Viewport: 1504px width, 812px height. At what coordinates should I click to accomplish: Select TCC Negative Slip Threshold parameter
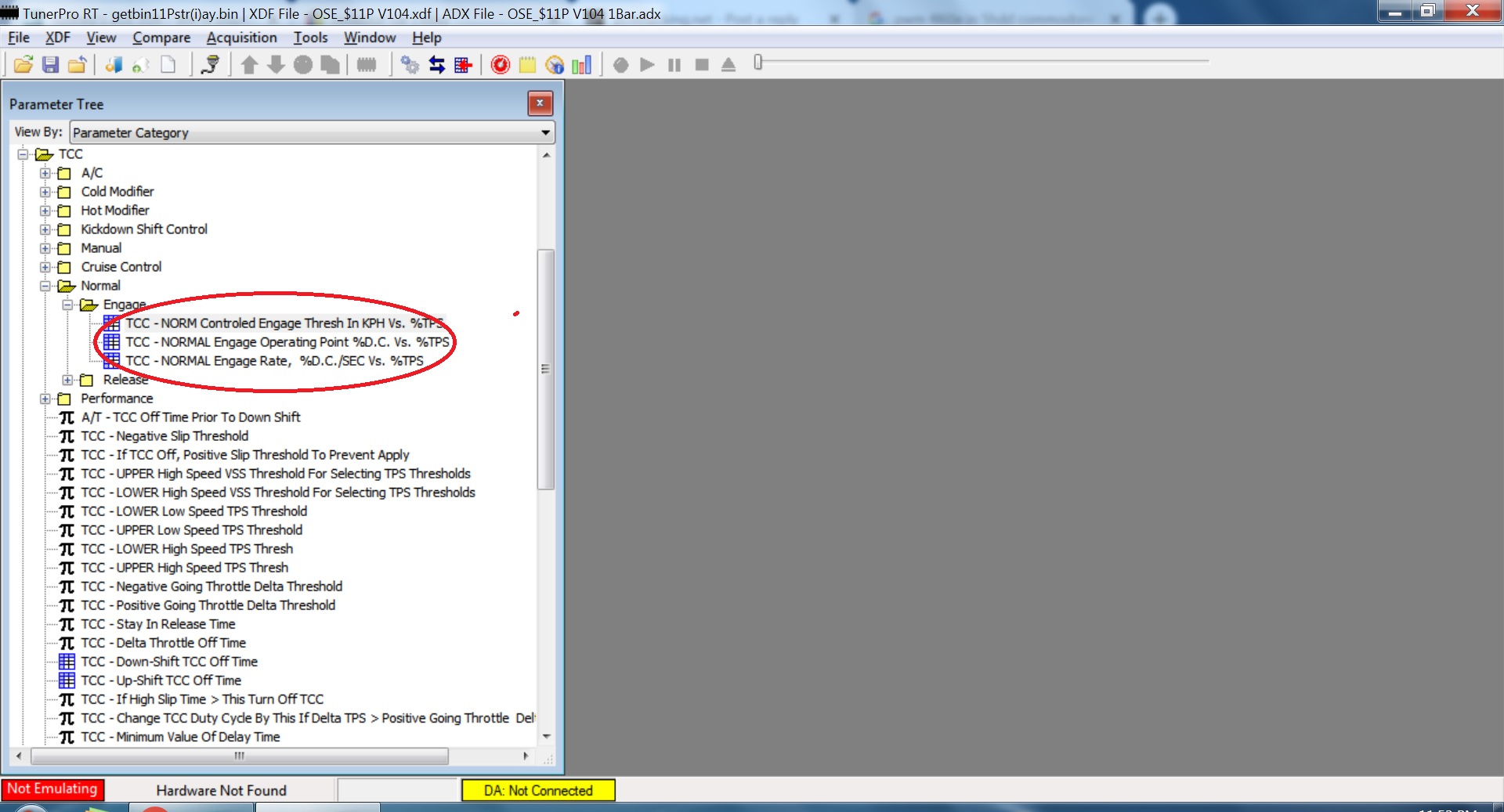point(164,436)
